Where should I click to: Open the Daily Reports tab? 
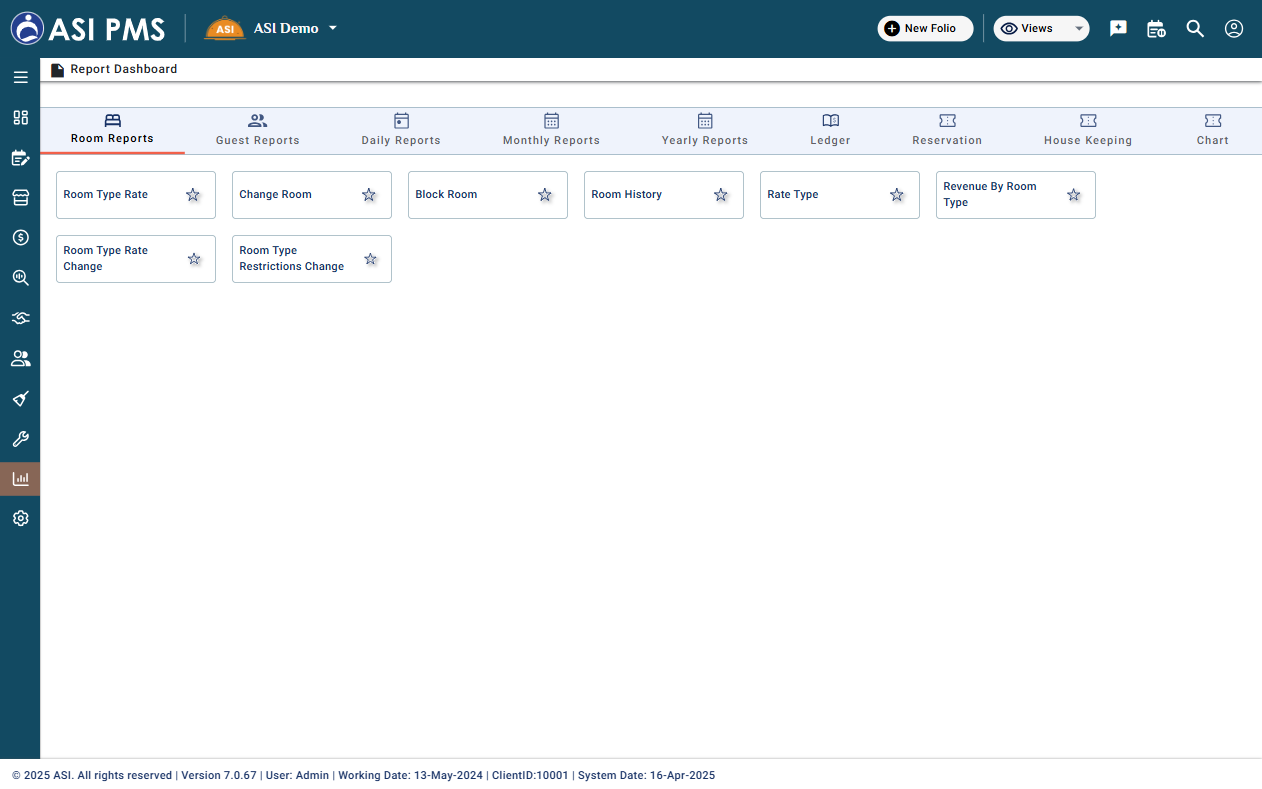coord(401,130)
